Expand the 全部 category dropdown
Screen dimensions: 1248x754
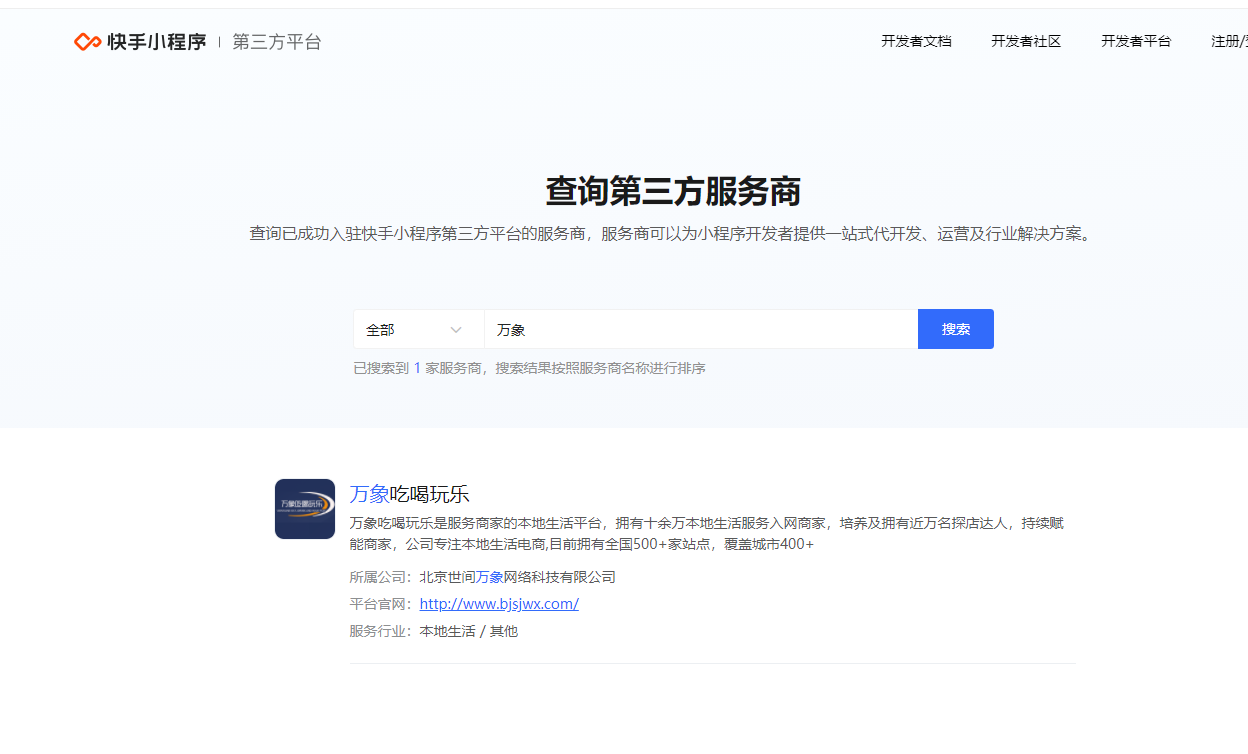point(418,329)
